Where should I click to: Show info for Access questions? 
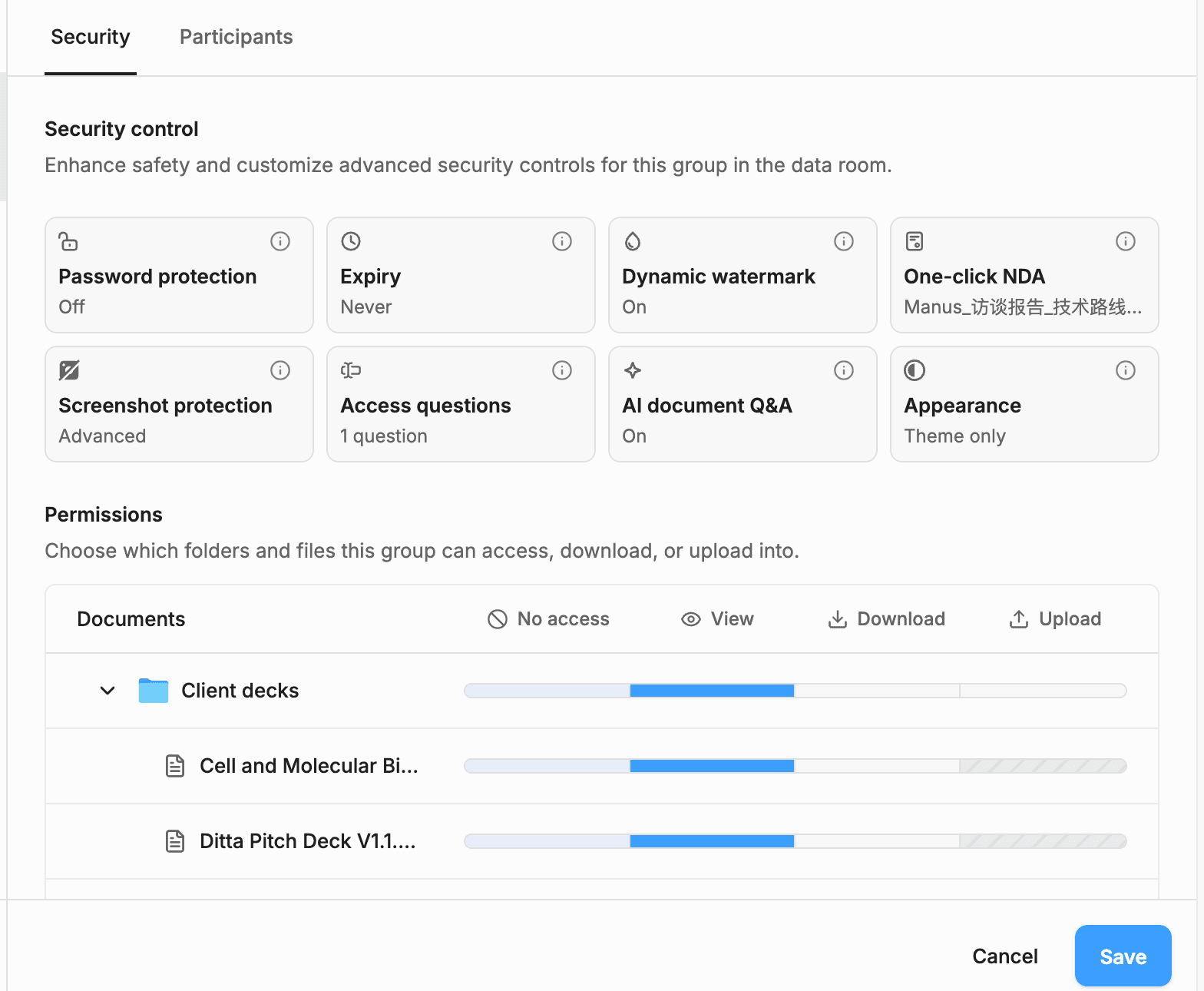[x=562, y=370]
